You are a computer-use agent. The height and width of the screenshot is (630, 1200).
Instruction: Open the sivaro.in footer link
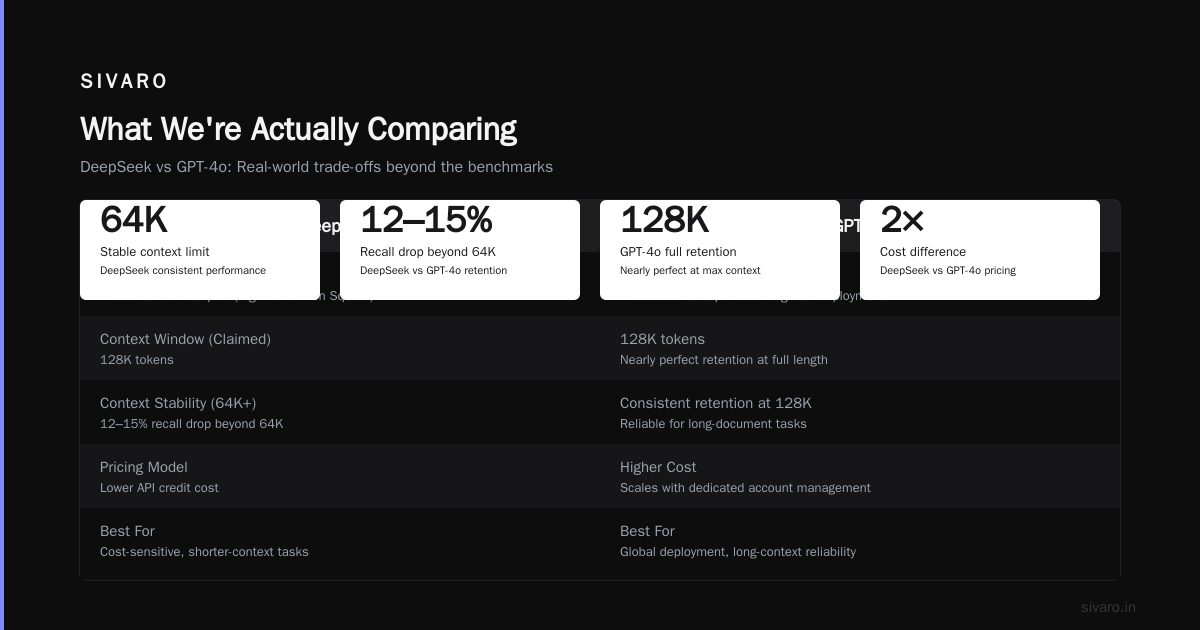point(1108,607)
